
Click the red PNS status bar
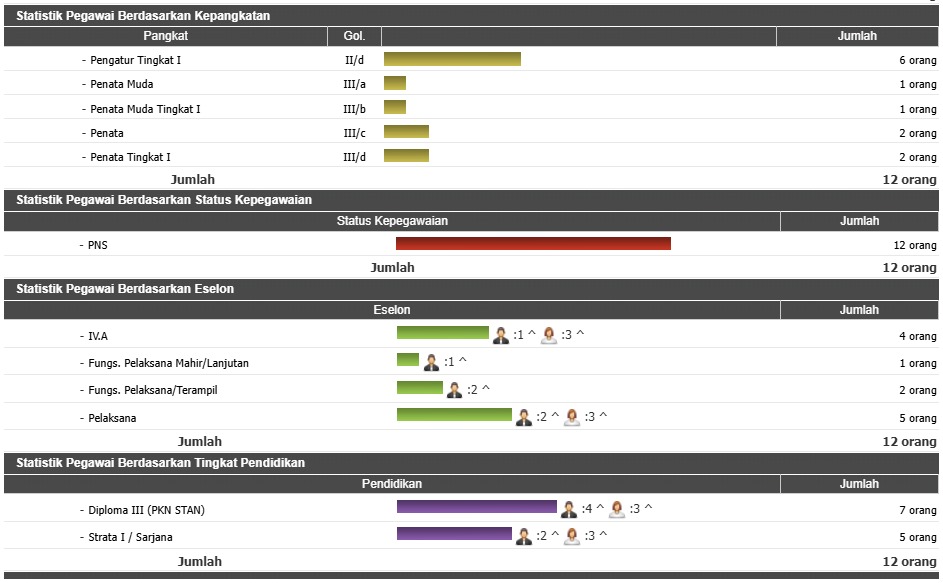[533, 244]
